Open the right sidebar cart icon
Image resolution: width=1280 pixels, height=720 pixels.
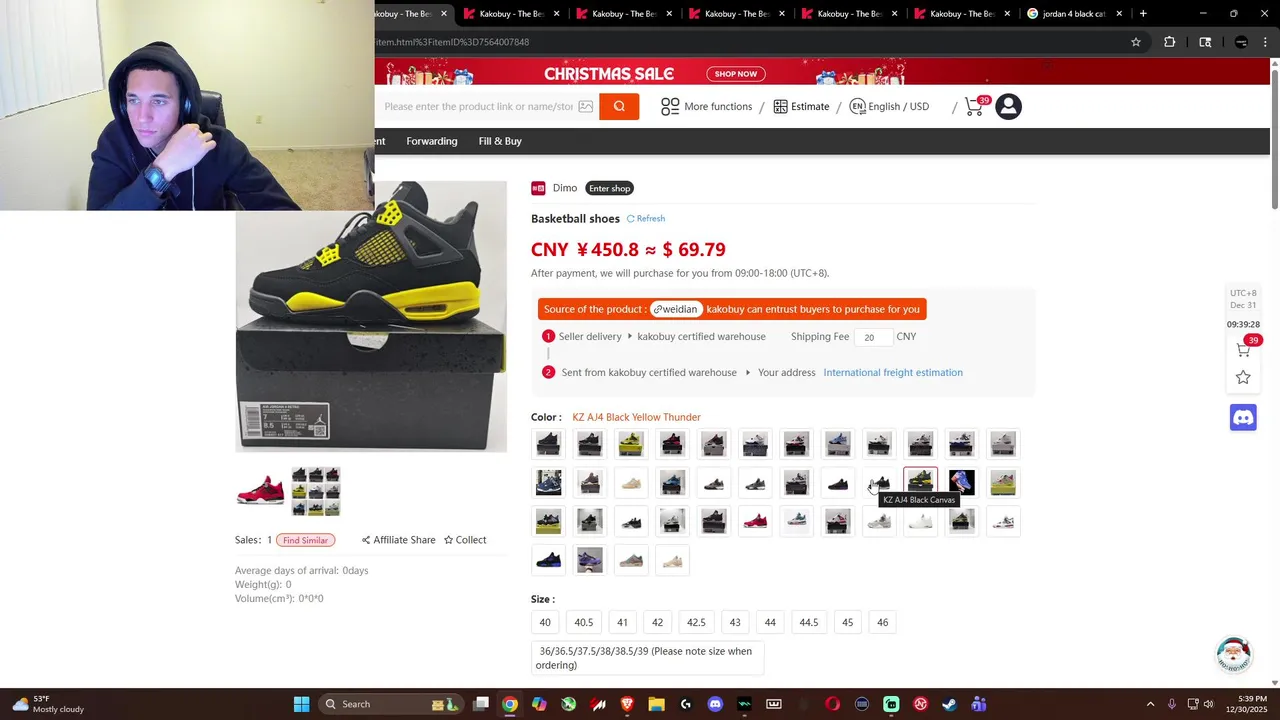pos(1243,349)
